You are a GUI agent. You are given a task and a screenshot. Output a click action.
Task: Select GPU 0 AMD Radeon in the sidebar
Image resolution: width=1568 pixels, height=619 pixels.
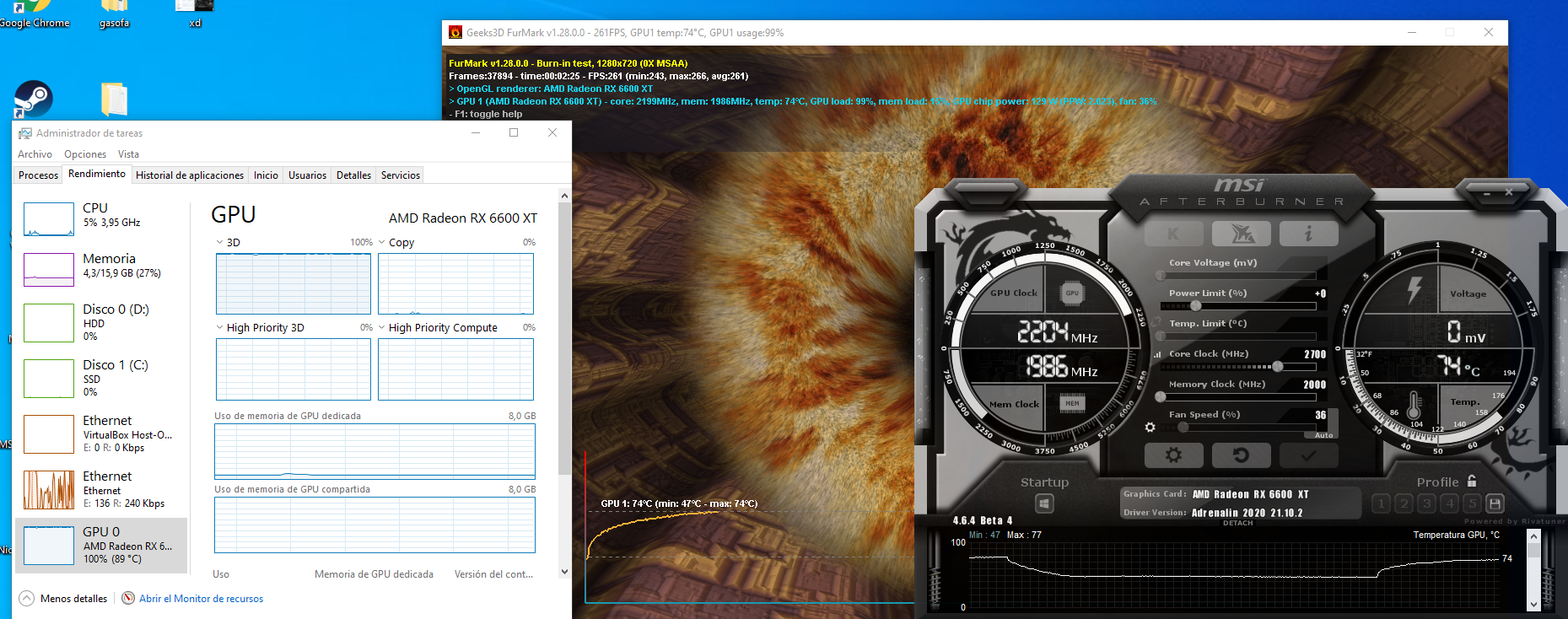coord(101,546)
